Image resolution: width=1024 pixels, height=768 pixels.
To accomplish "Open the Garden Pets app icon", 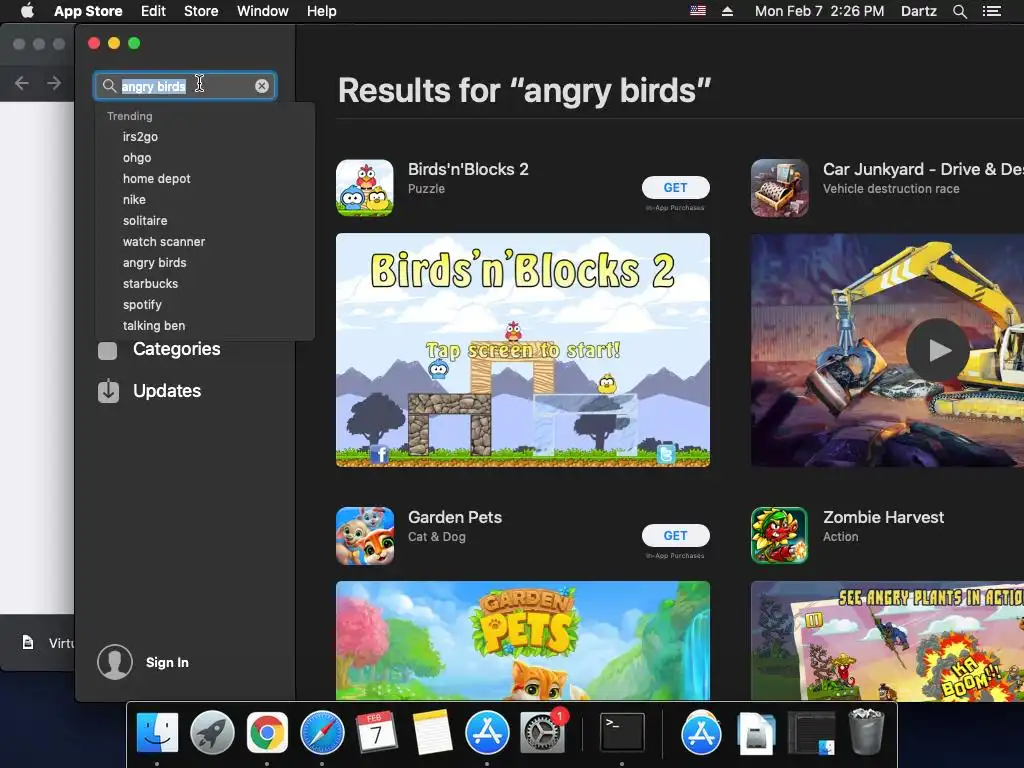I will (364, 536).
